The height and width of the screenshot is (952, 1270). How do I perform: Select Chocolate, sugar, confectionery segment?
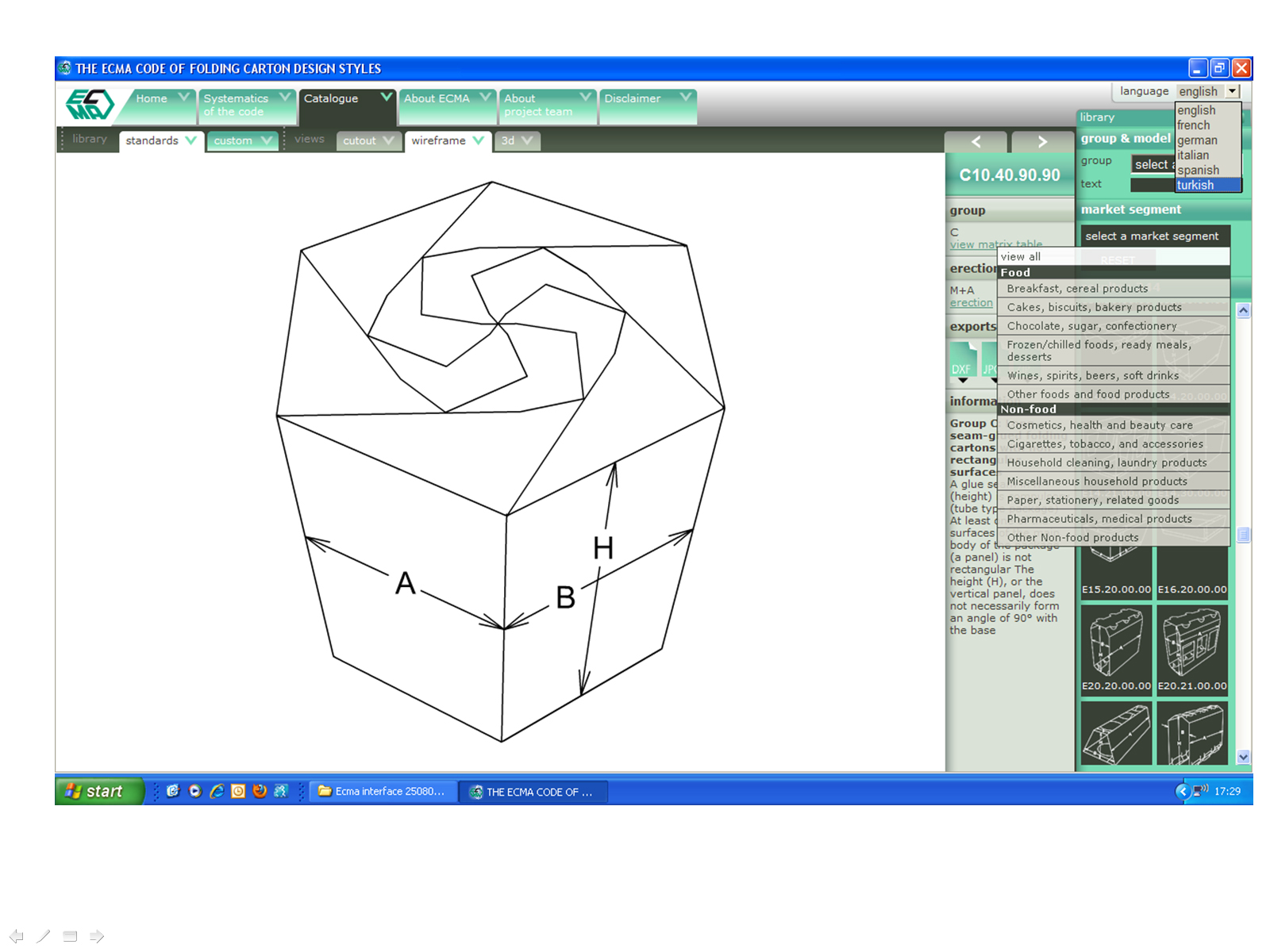1091,326
